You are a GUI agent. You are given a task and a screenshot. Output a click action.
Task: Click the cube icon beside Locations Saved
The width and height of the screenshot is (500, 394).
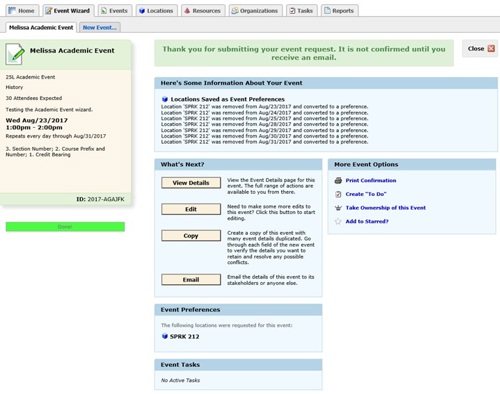165,99
